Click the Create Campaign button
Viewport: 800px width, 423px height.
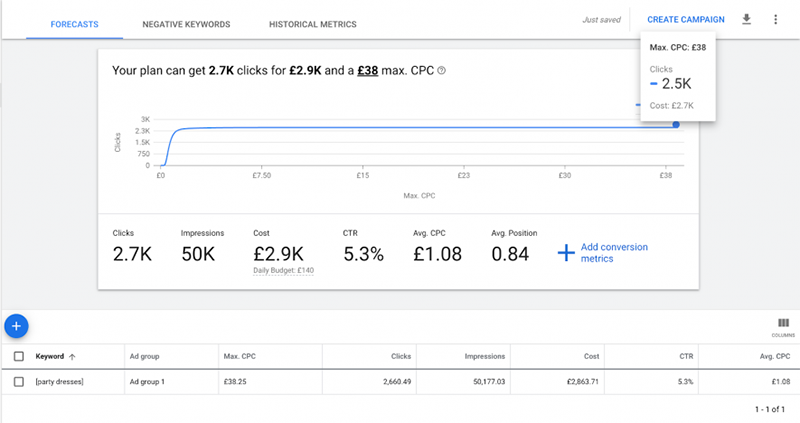point(686,19)
